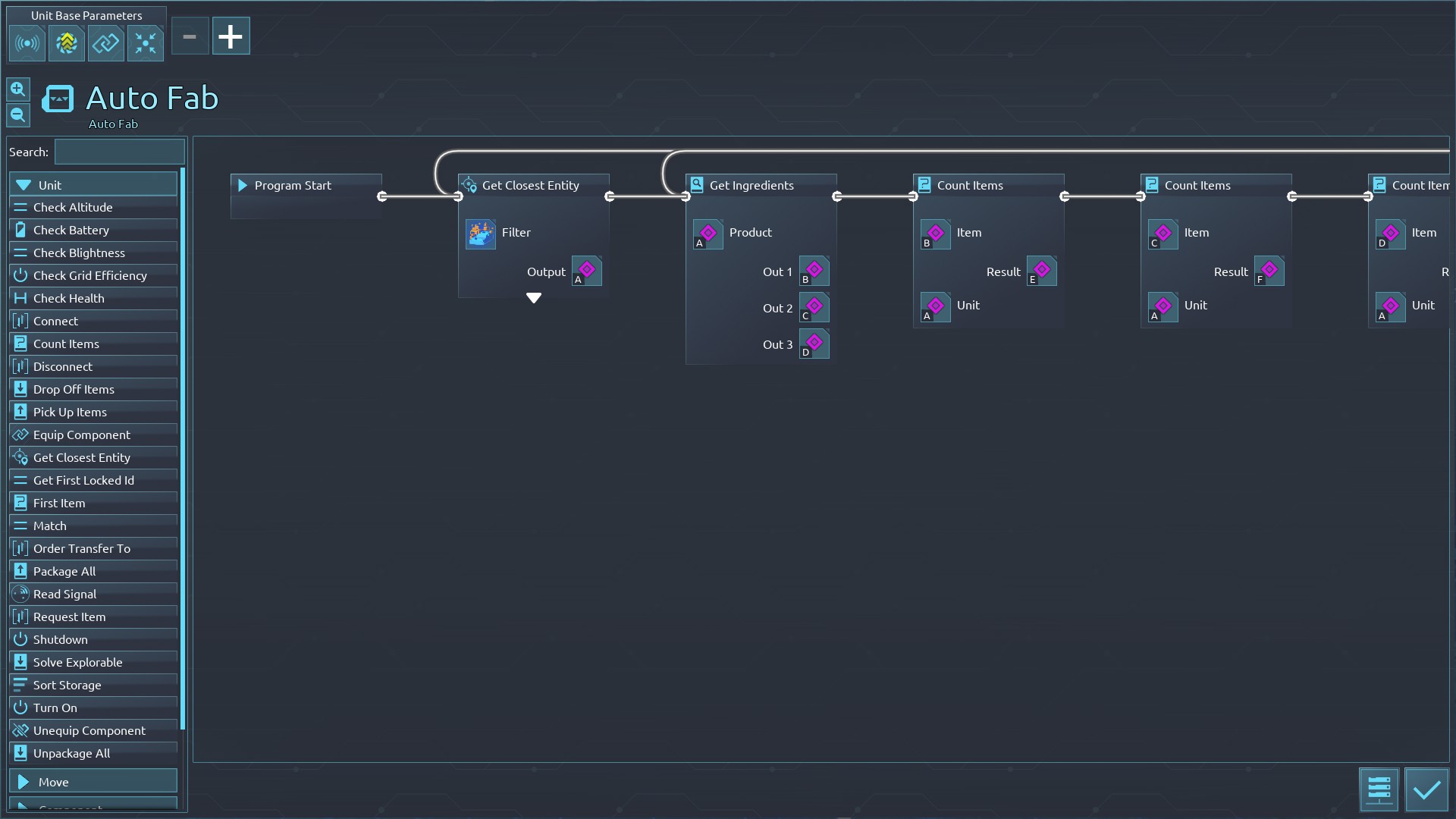
Task: Click the link chain parameter icon
Action: [x=106, y=43]
